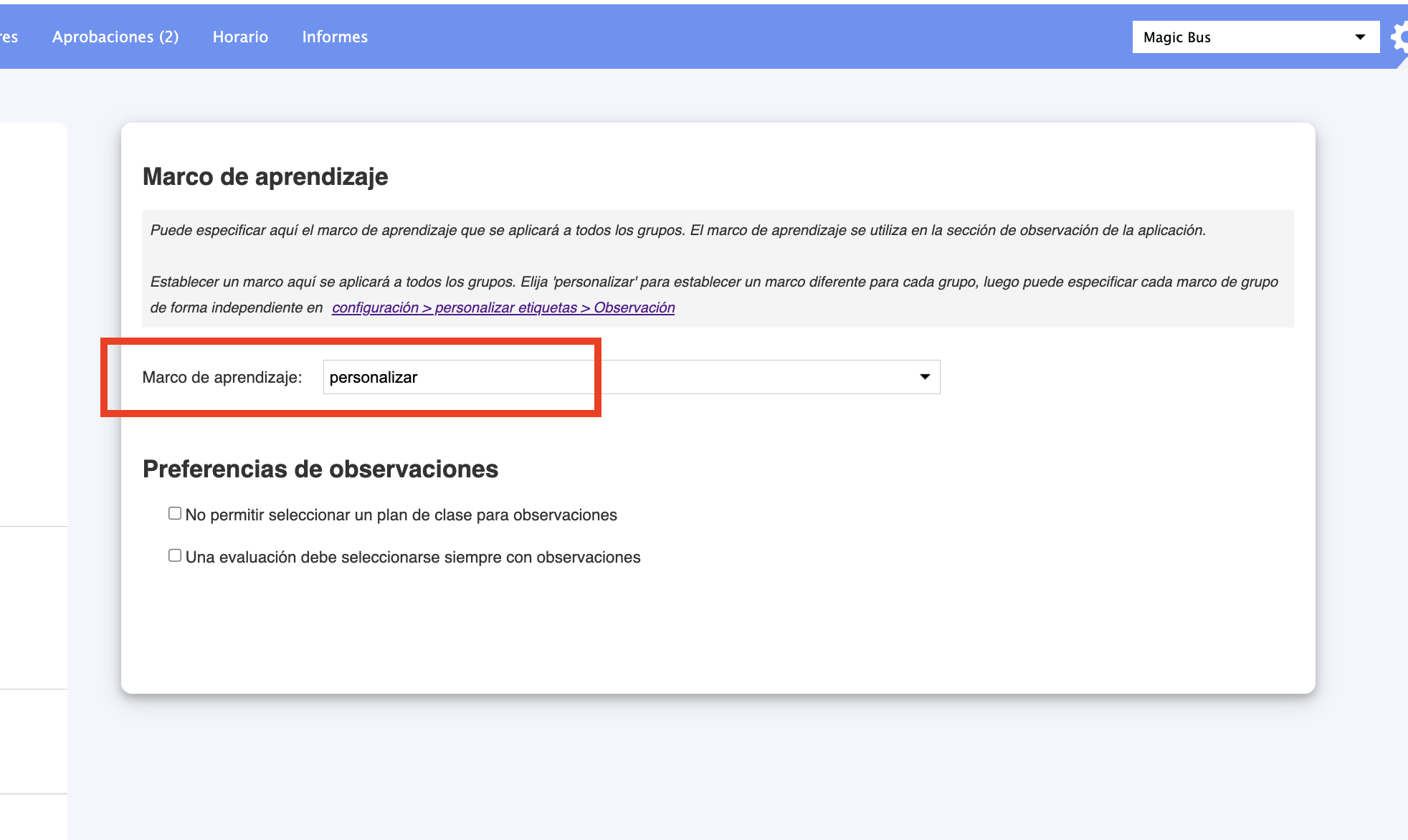This screenshot has height=840, width=1408.
Task: Click the partially visible 'res' nav item
Action: click(9, 37)
